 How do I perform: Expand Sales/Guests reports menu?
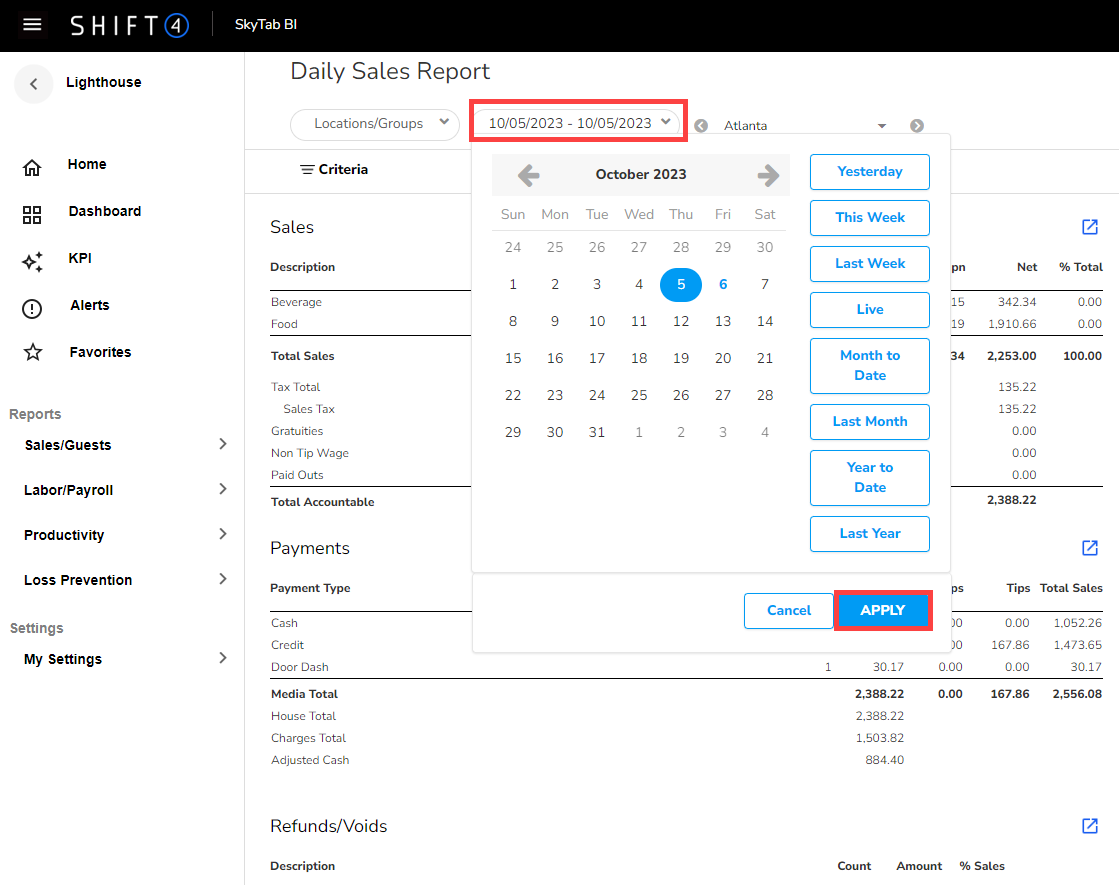pos(125,445)
